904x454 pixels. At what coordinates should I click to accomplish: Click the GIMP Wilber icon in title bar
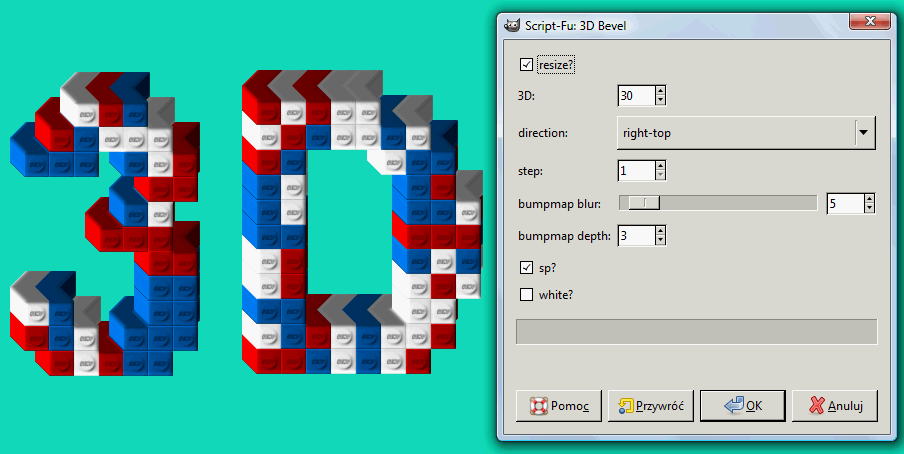[x=511, y=25]
